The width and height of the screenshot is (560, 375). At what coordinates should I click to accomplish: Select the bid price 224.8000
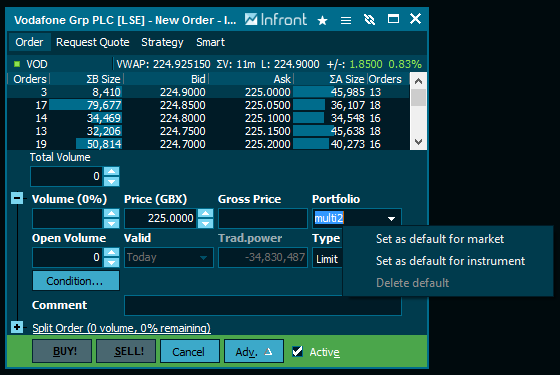coord(182,118)
